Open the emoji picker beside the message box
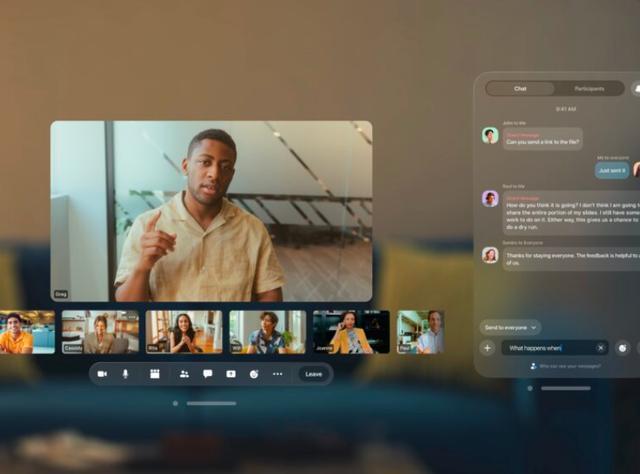This screenshot has height=474, width=640. tap(622, 348)
